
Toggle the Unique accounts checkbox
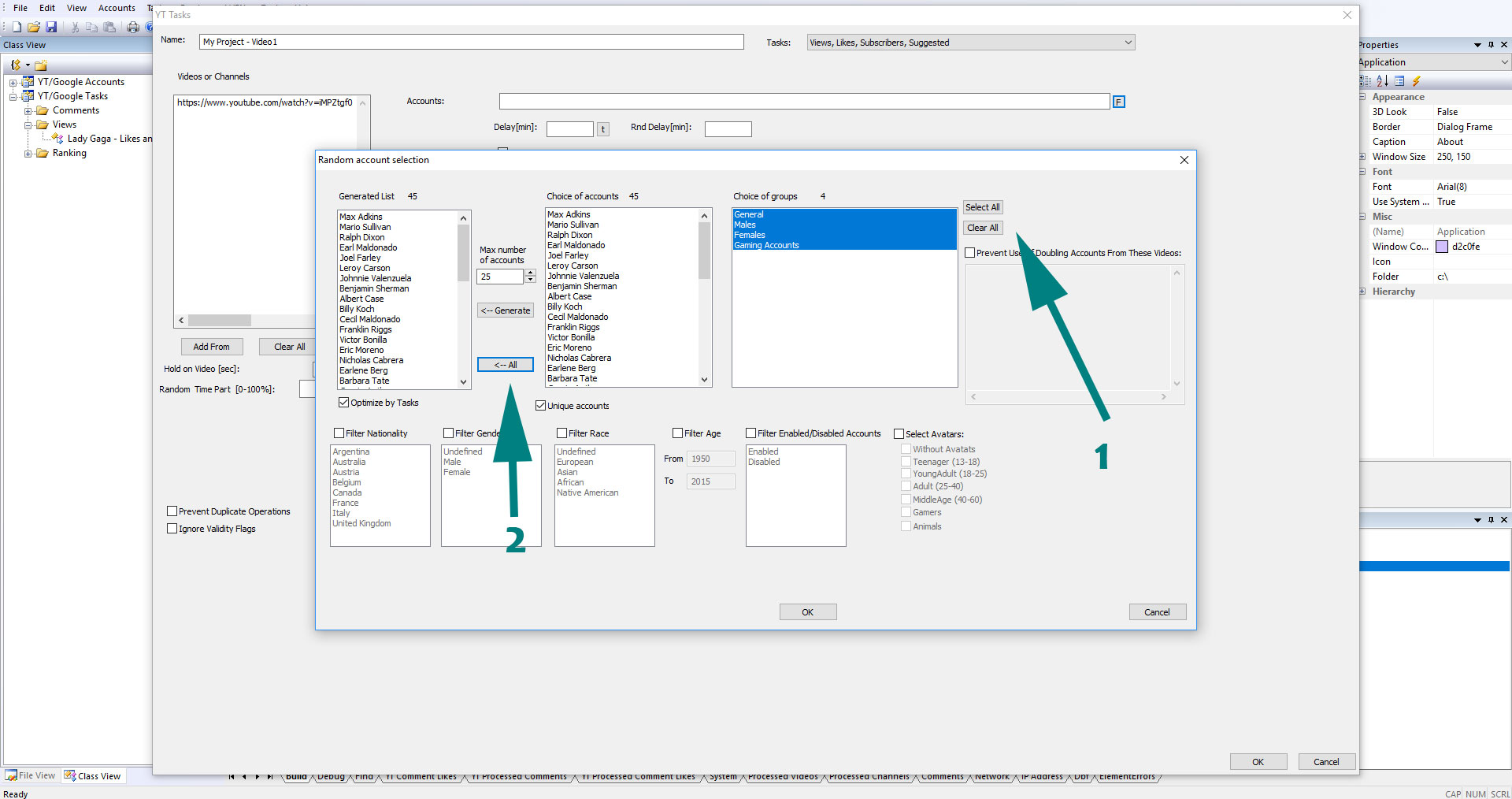[x=541, y=406]
